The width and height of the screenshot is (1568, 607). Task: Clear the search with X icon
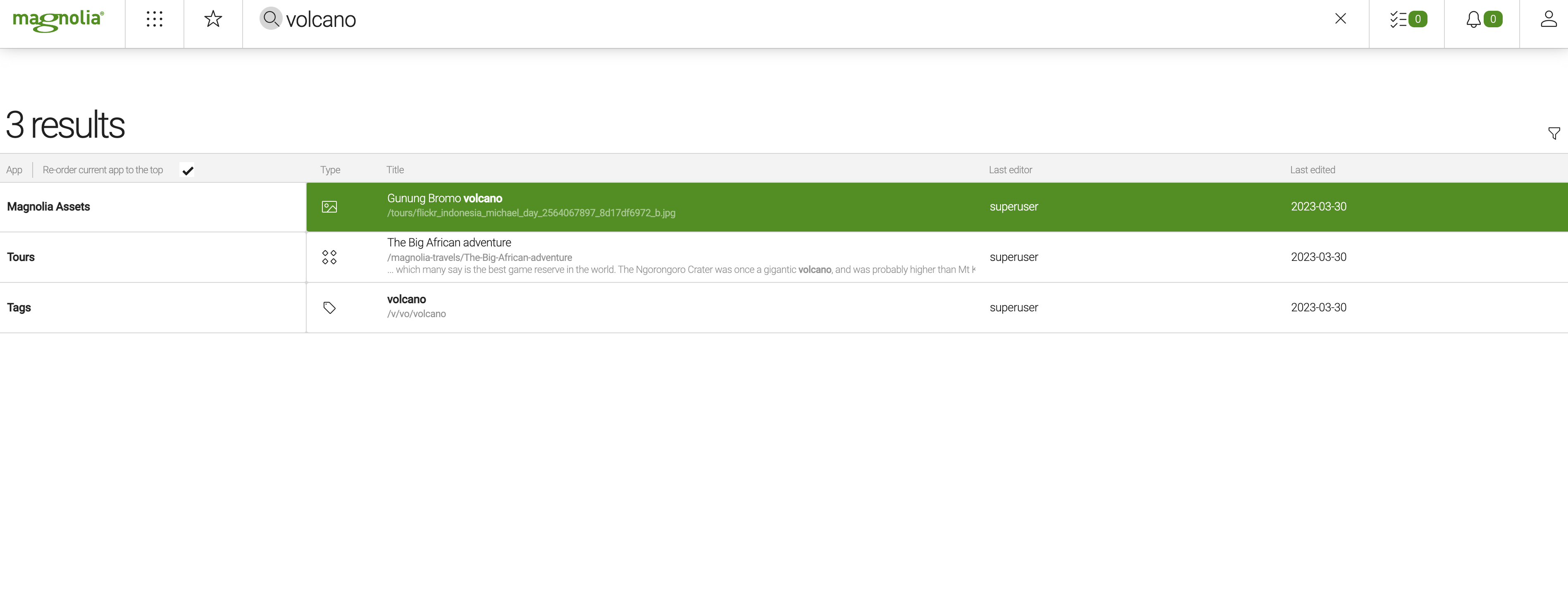click(1340, 19)
